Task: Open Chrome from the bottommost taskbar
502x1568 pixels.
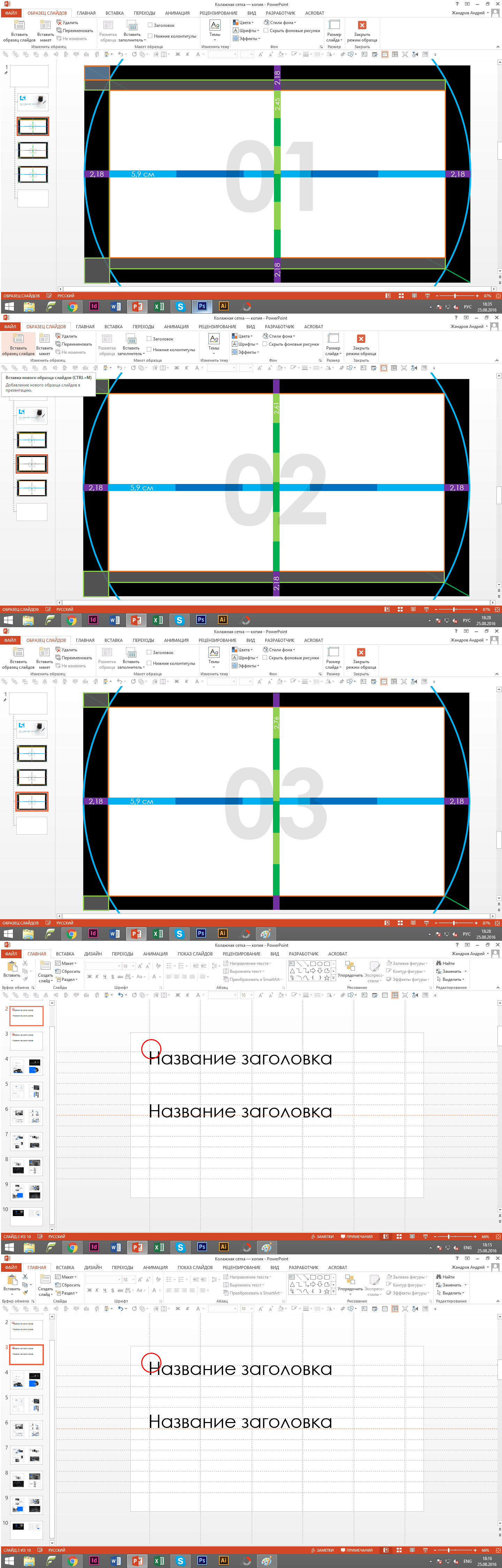Action: tap(73, 1561)
